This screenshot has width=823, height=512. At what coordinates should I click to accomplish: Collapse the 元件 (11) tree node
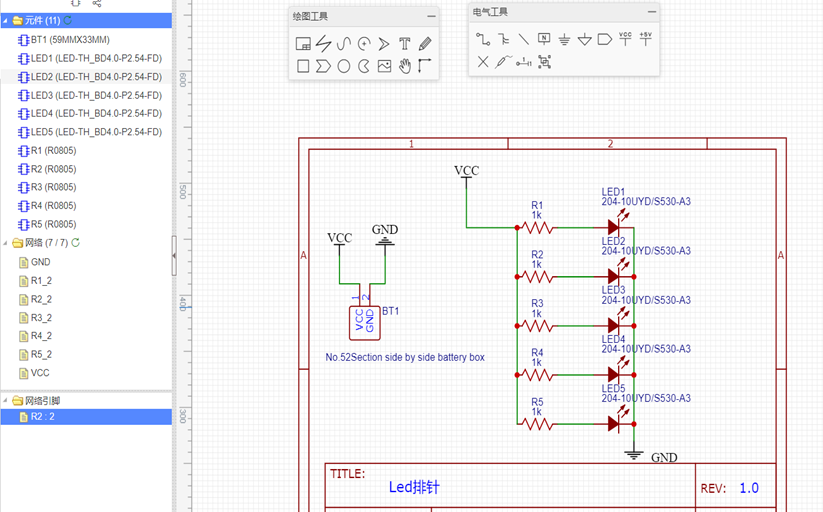(x=5, y=20)
